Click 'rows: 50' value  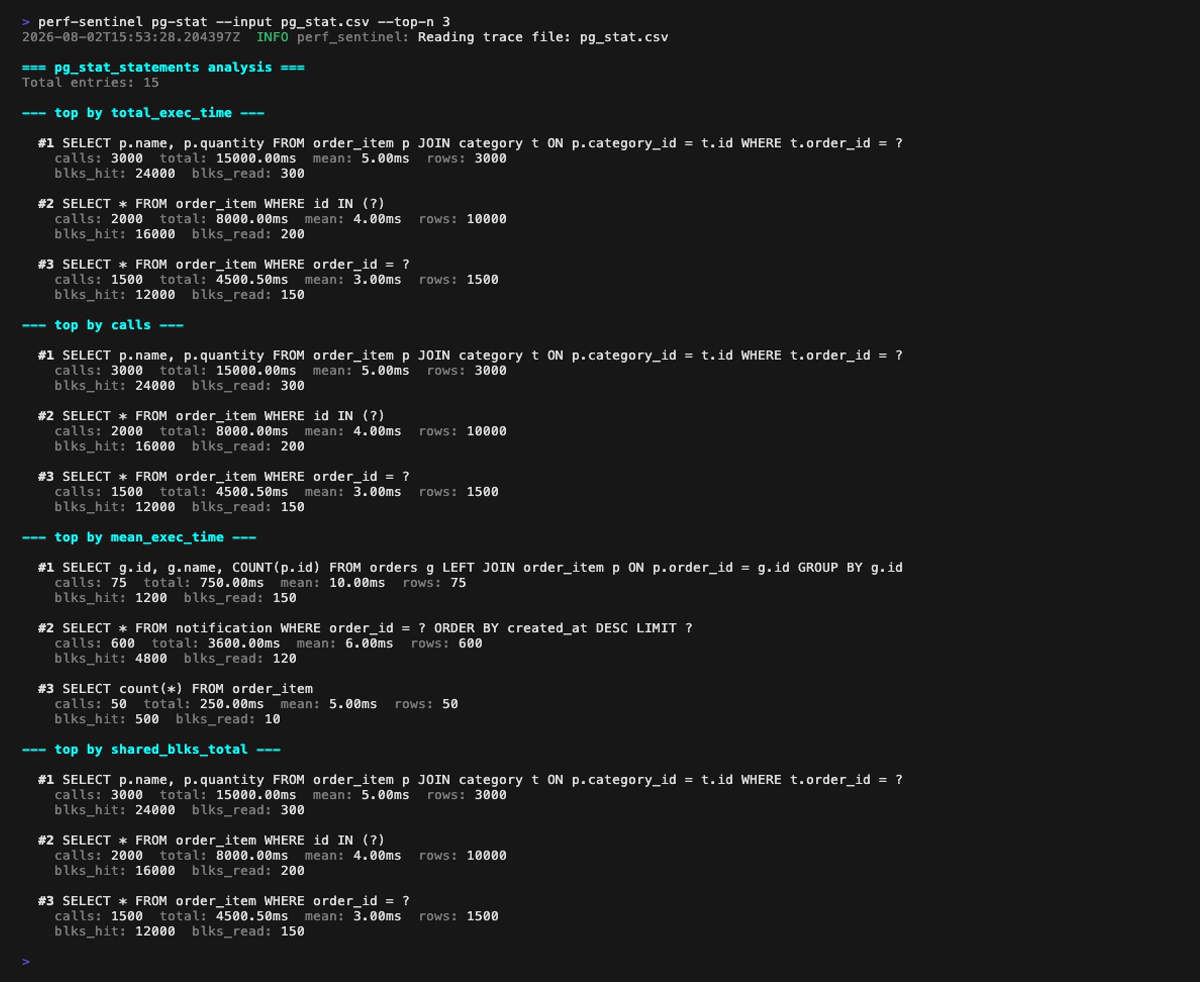click(x=426, y=703)
